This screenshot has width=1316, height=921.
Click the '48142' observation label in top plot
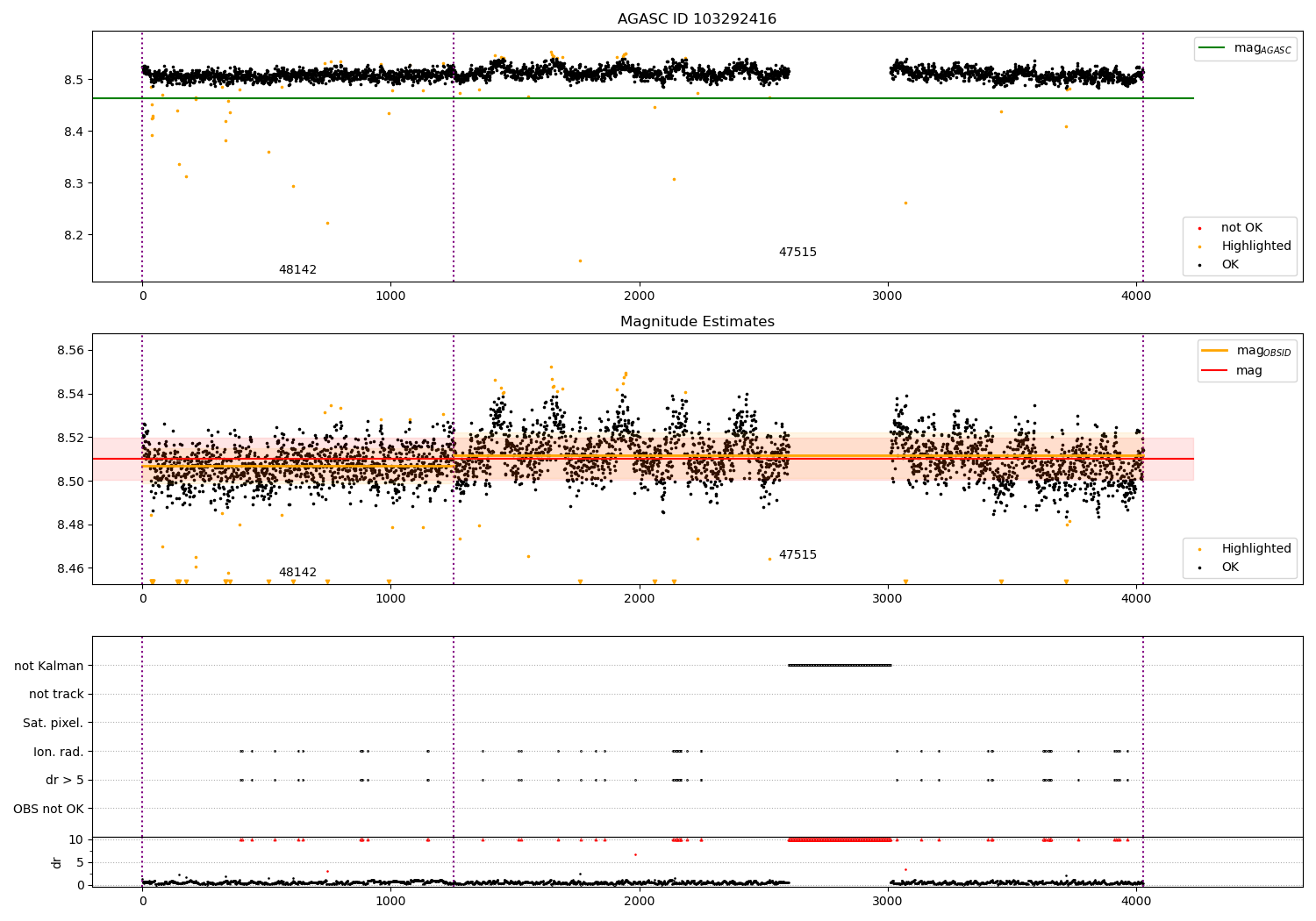(297, 270)
